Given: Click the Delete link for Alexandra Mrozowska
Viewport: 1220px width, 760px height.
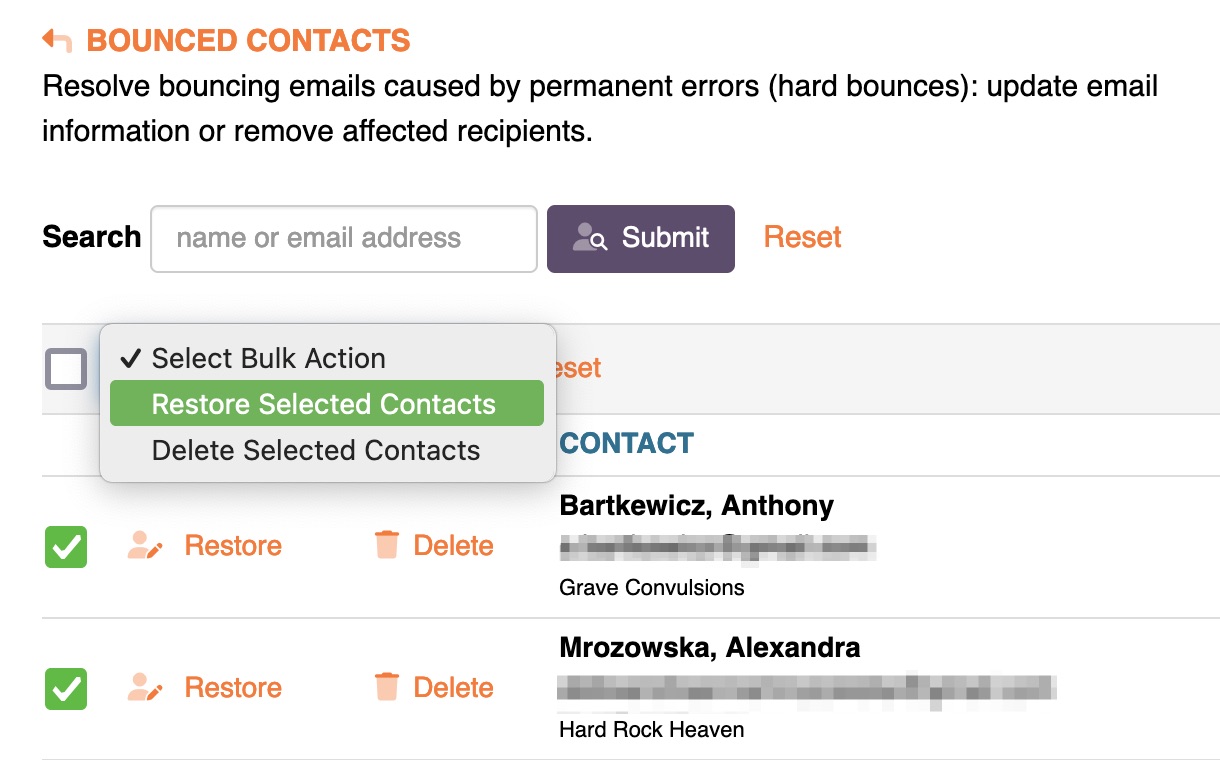Looking at the screenshot, I should [453, 688].
